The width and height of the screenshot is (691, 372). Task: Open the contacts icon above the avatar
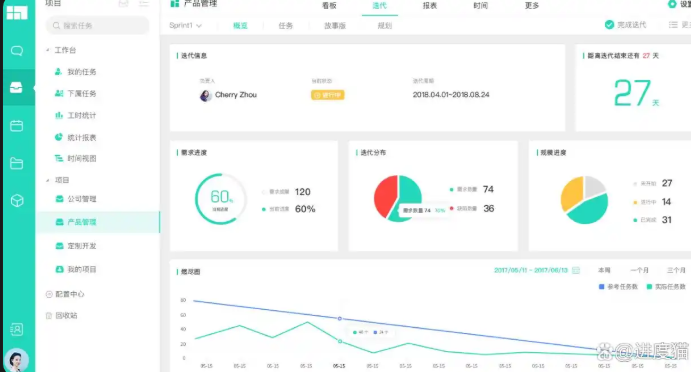[x=17, y=329]
